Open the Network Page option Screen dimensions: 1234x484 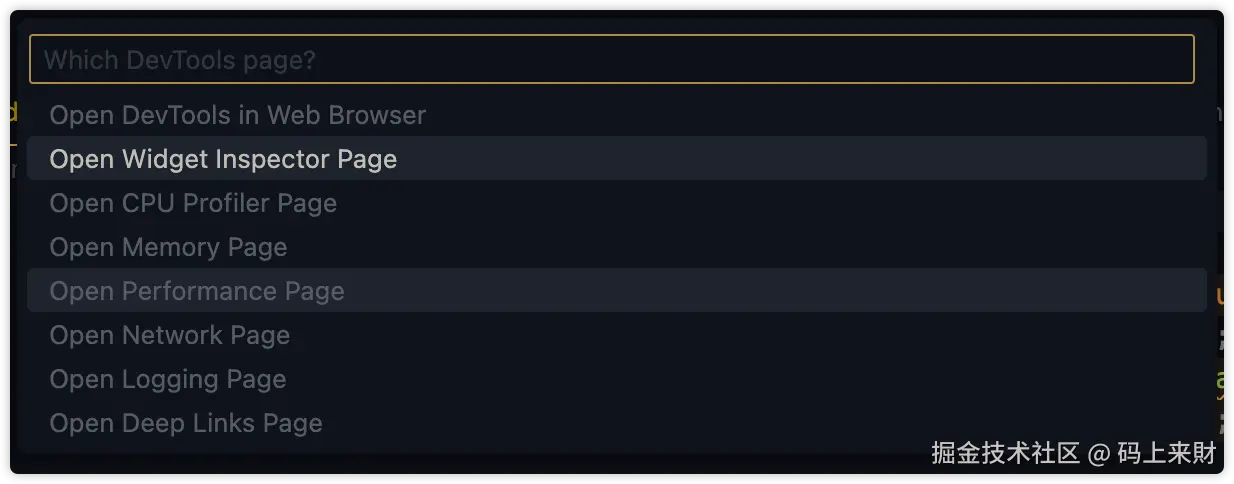(x=170, y=335)
